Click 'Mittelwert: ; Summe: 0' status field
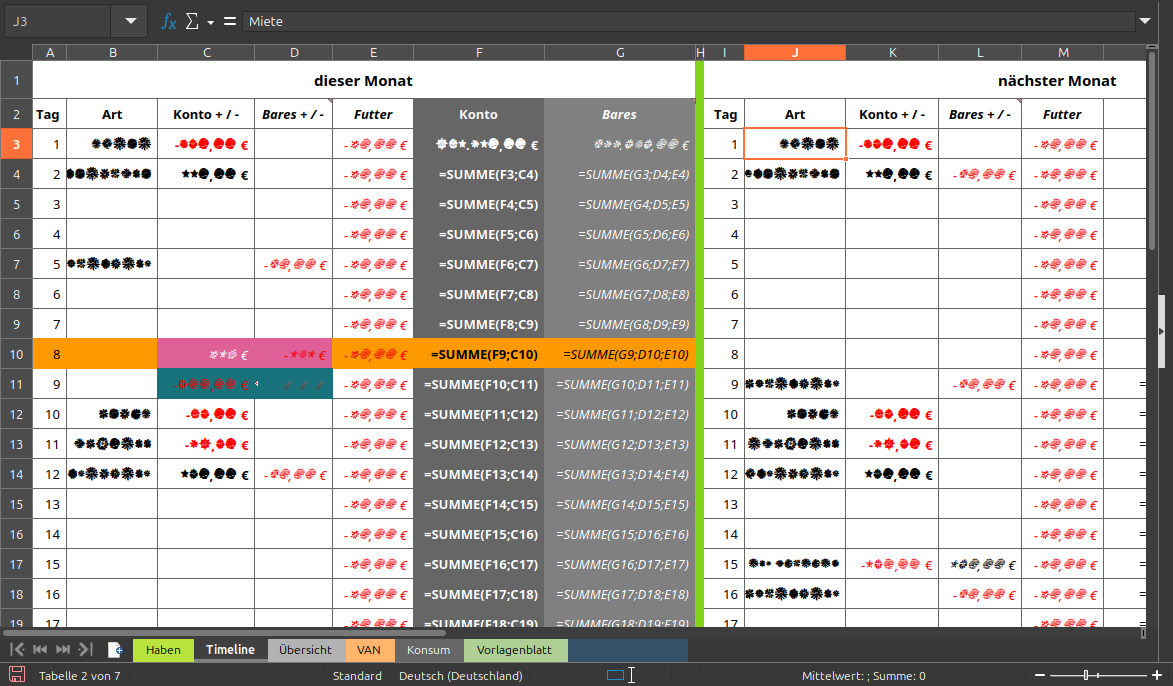1173x686 pixels. pyautogui.click(x=863, y=676)
